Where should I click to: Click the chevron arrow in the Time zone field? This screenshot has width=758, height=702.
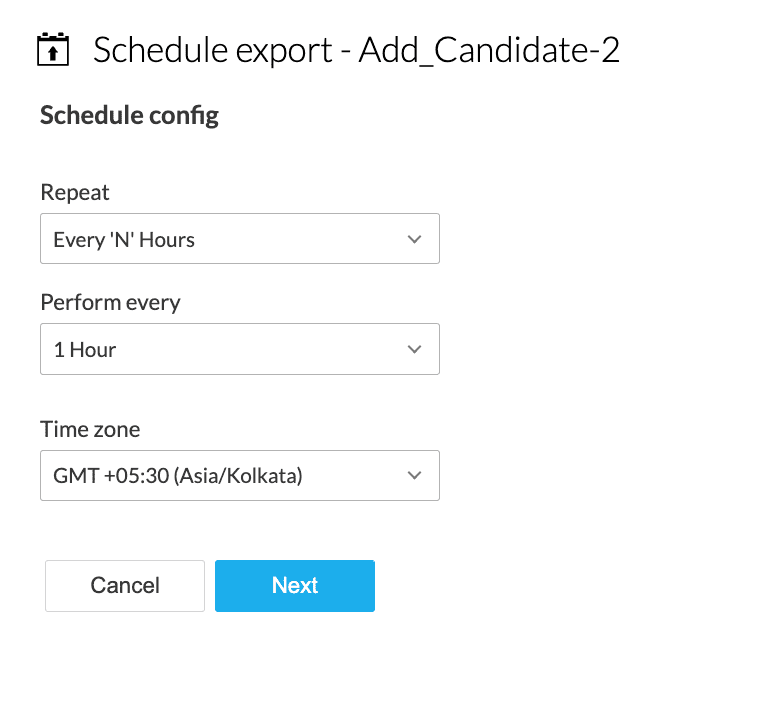tap(416, 476)
